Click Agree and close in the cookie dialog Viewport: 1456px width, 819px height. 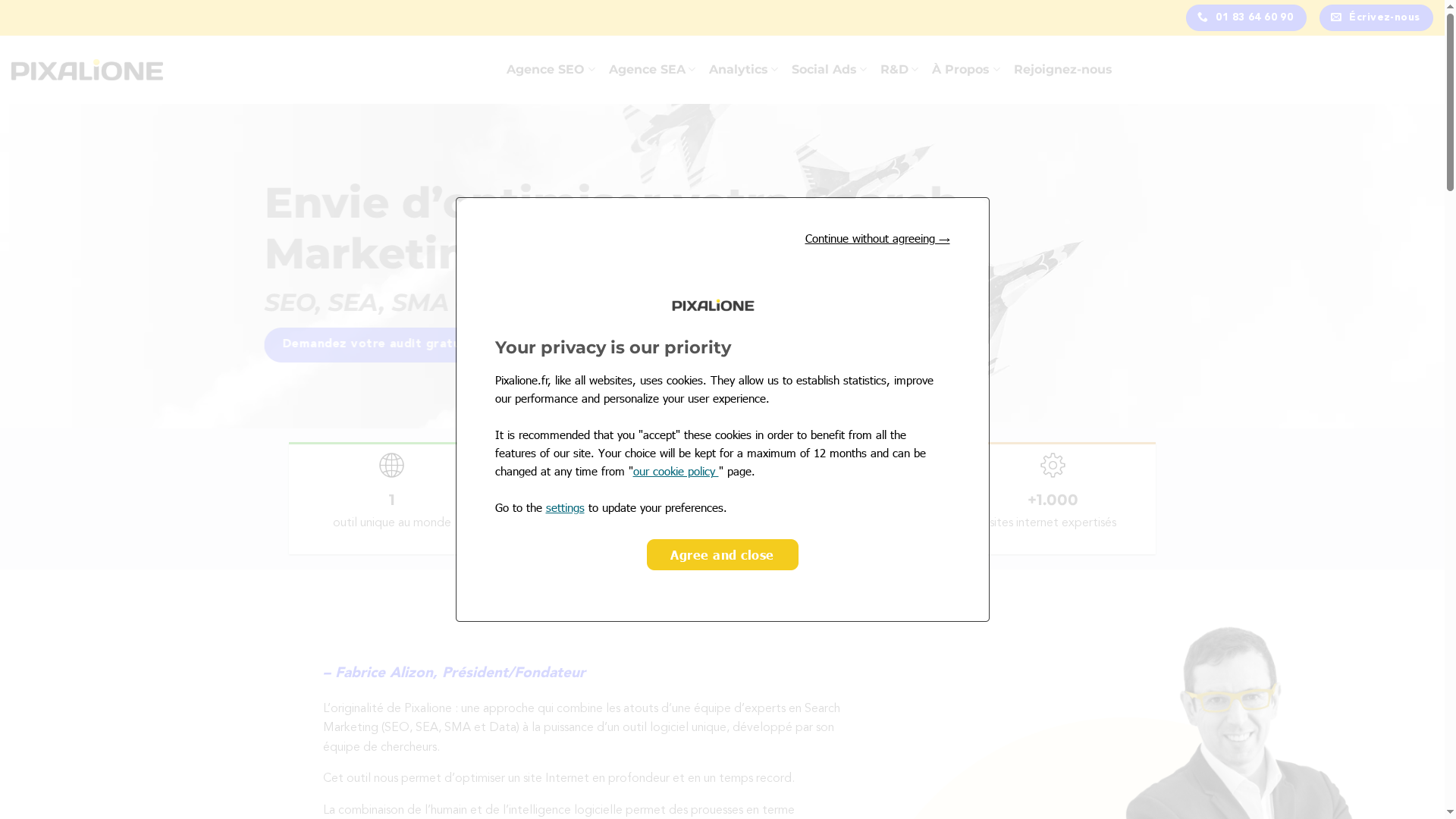click(x=722, y=554)
